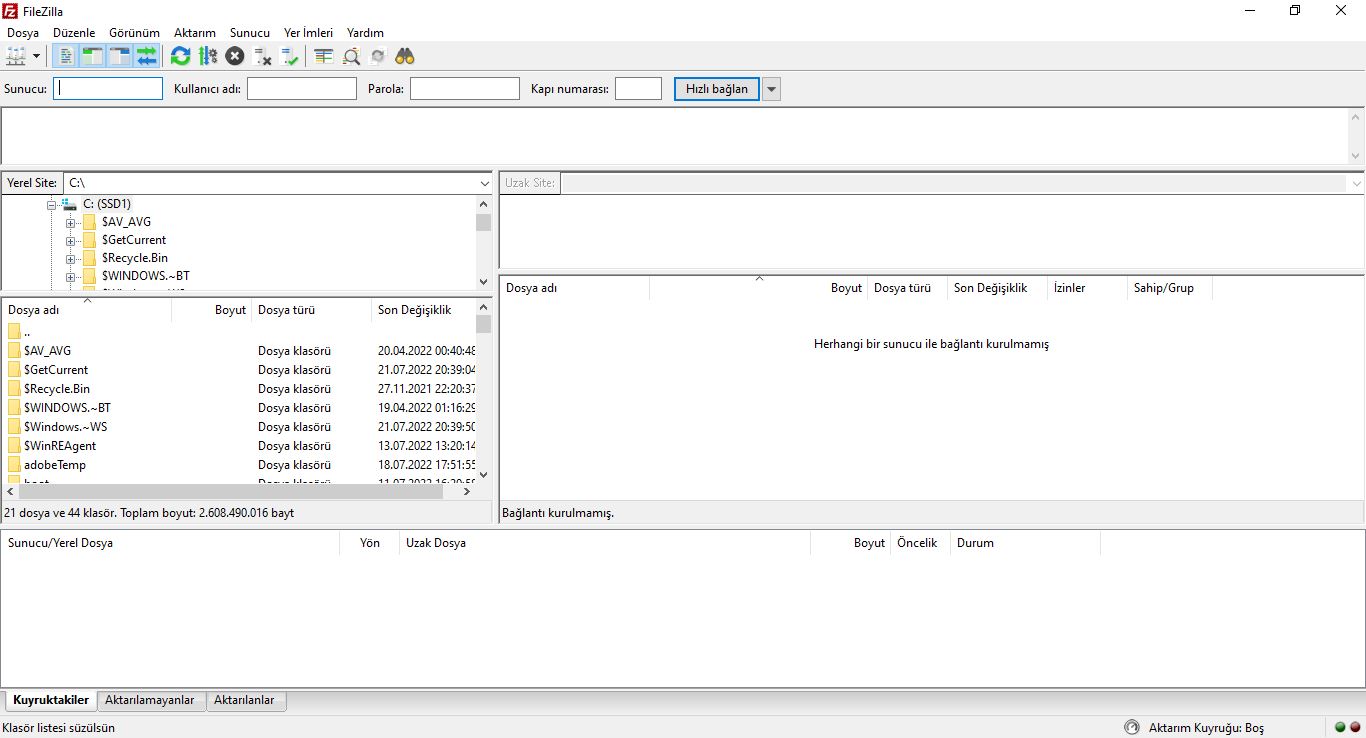The height and width of the screenshot is (738, 1366).
Task: Click the Durum queue column header
Action: point(1025,543)
